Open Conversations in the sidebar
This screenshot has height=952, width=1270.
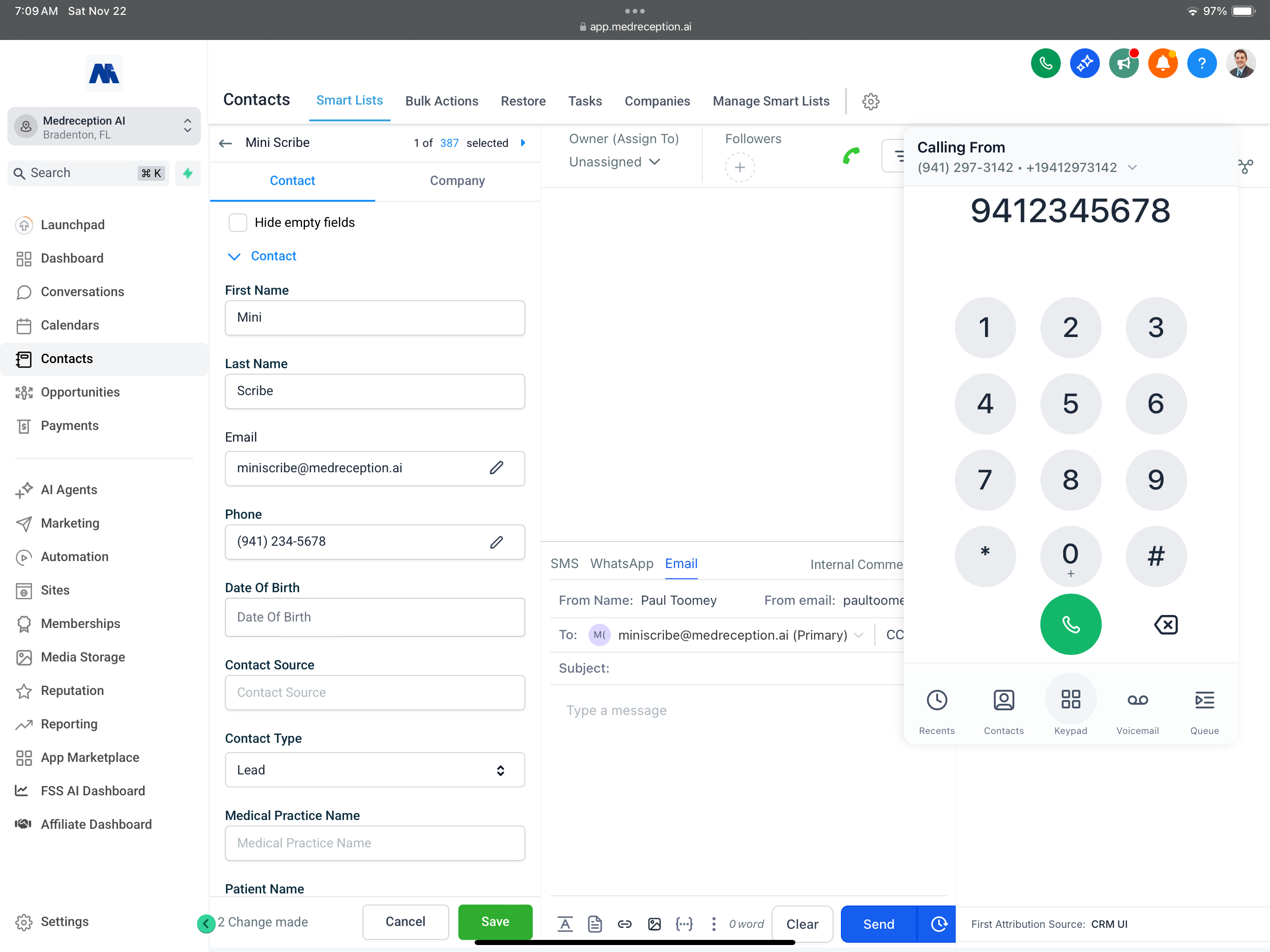[82, 291]
